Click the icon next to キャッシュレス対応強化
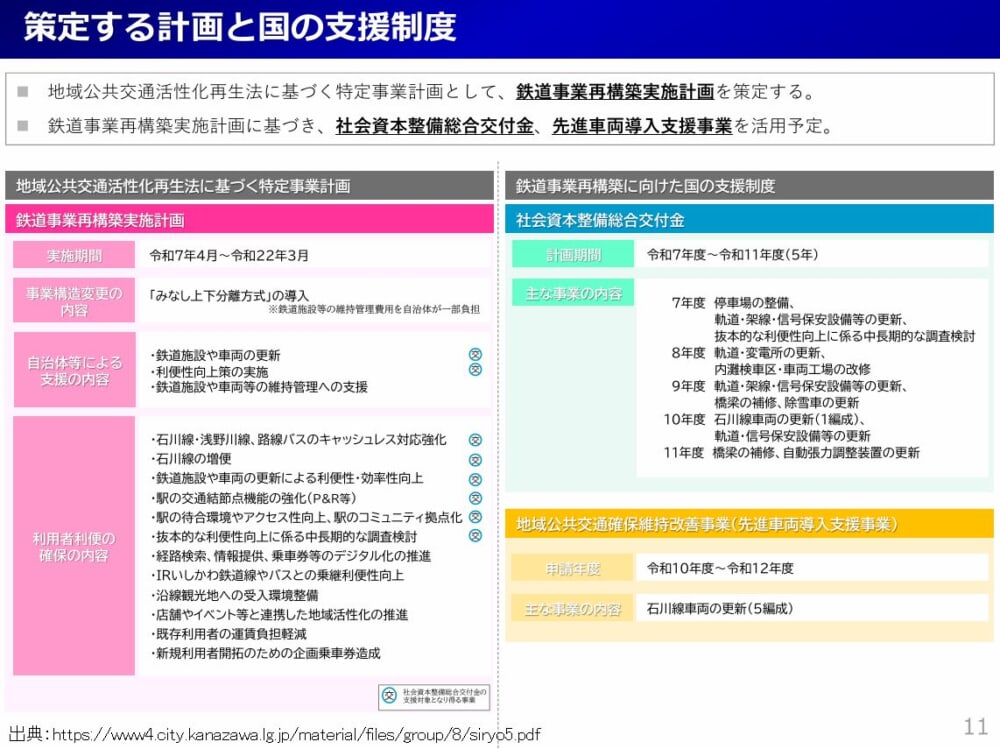This screenshot has height=749, width=1000. tap(476, 440)
